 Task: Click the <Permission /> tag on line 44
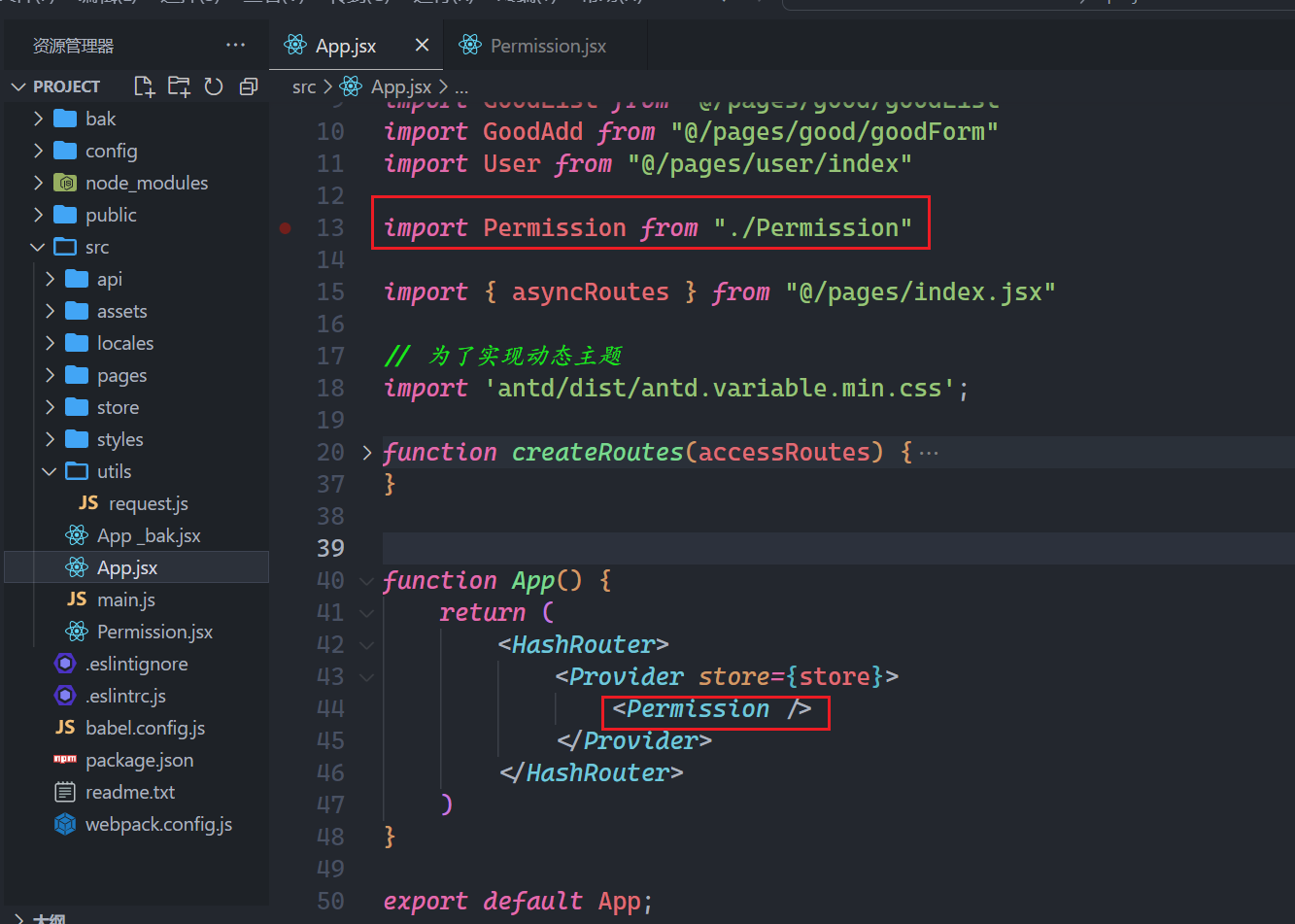pos(712,709)
